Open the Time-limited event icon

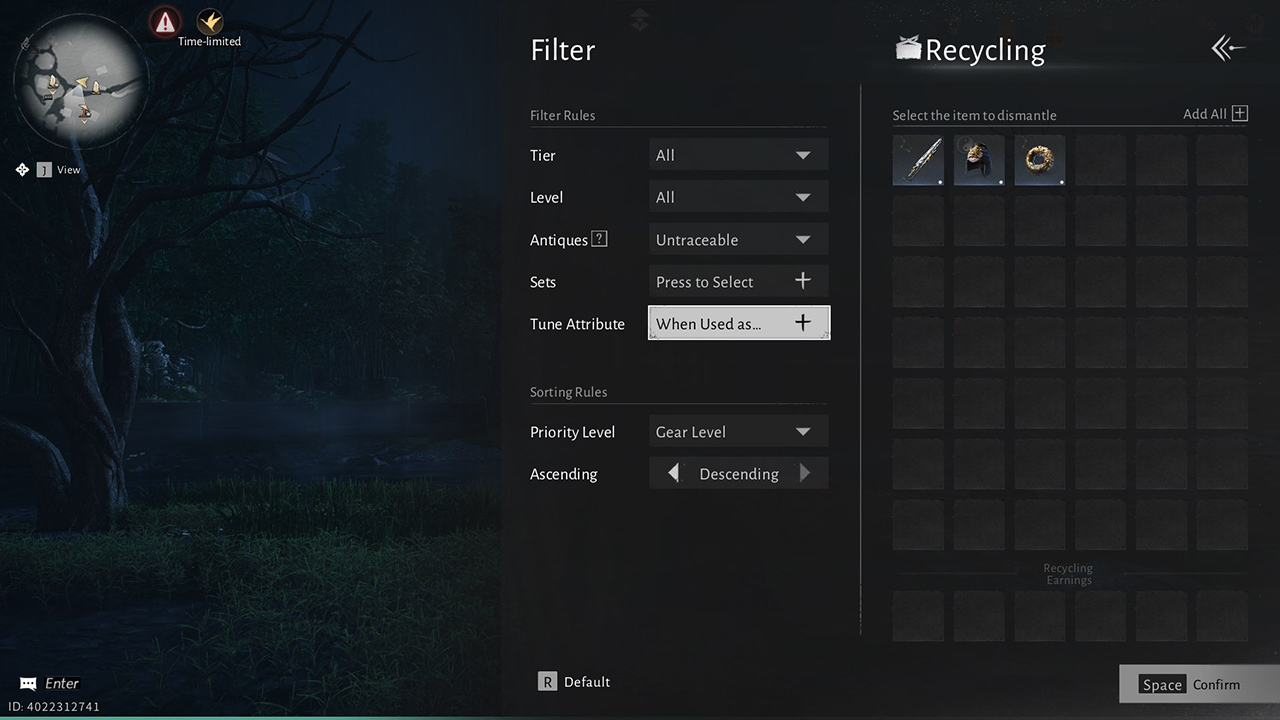210,20
